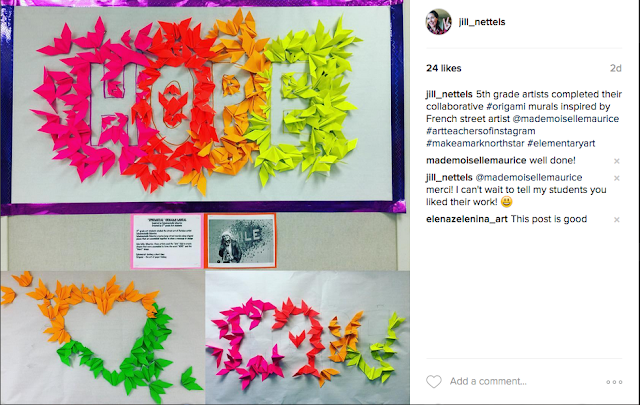640x405 pixels.
Task: Click the @mademoisellemaurice mention in the reply comment
Action: [529, 178]
